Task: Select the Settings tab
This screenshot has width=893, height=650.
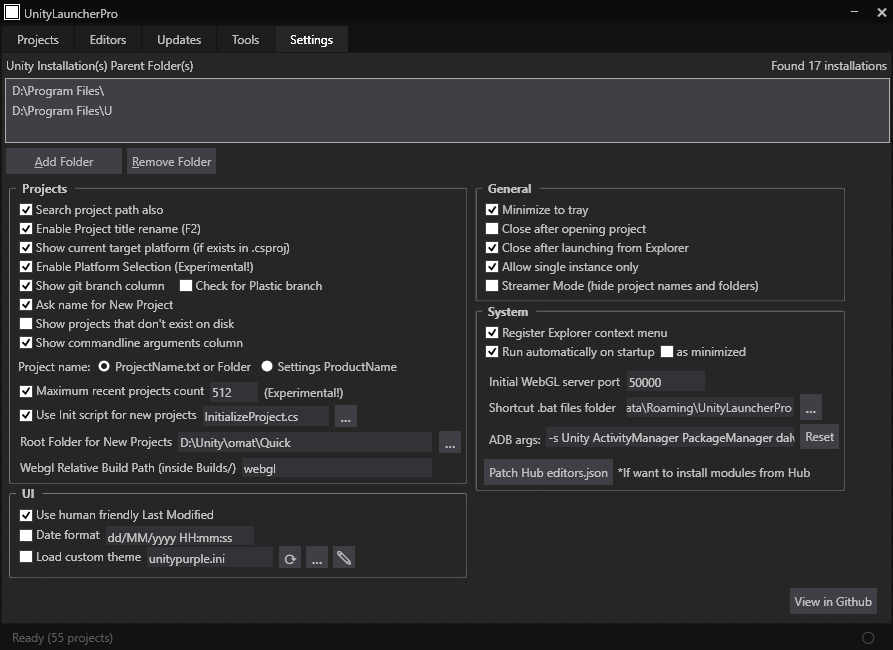Action: click(312, 39)
